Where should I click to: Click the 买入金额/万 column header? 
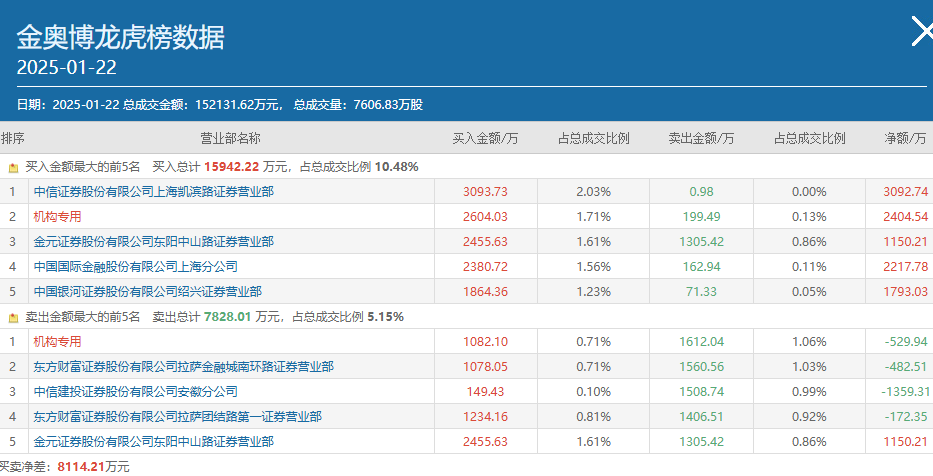point(486,139)
